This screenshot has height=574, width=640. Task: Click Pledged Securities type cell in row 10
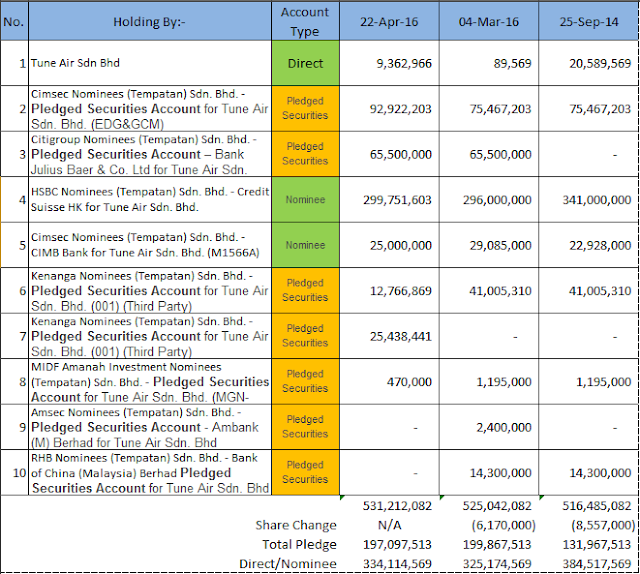pyautogui.click(x=305, y=473)
